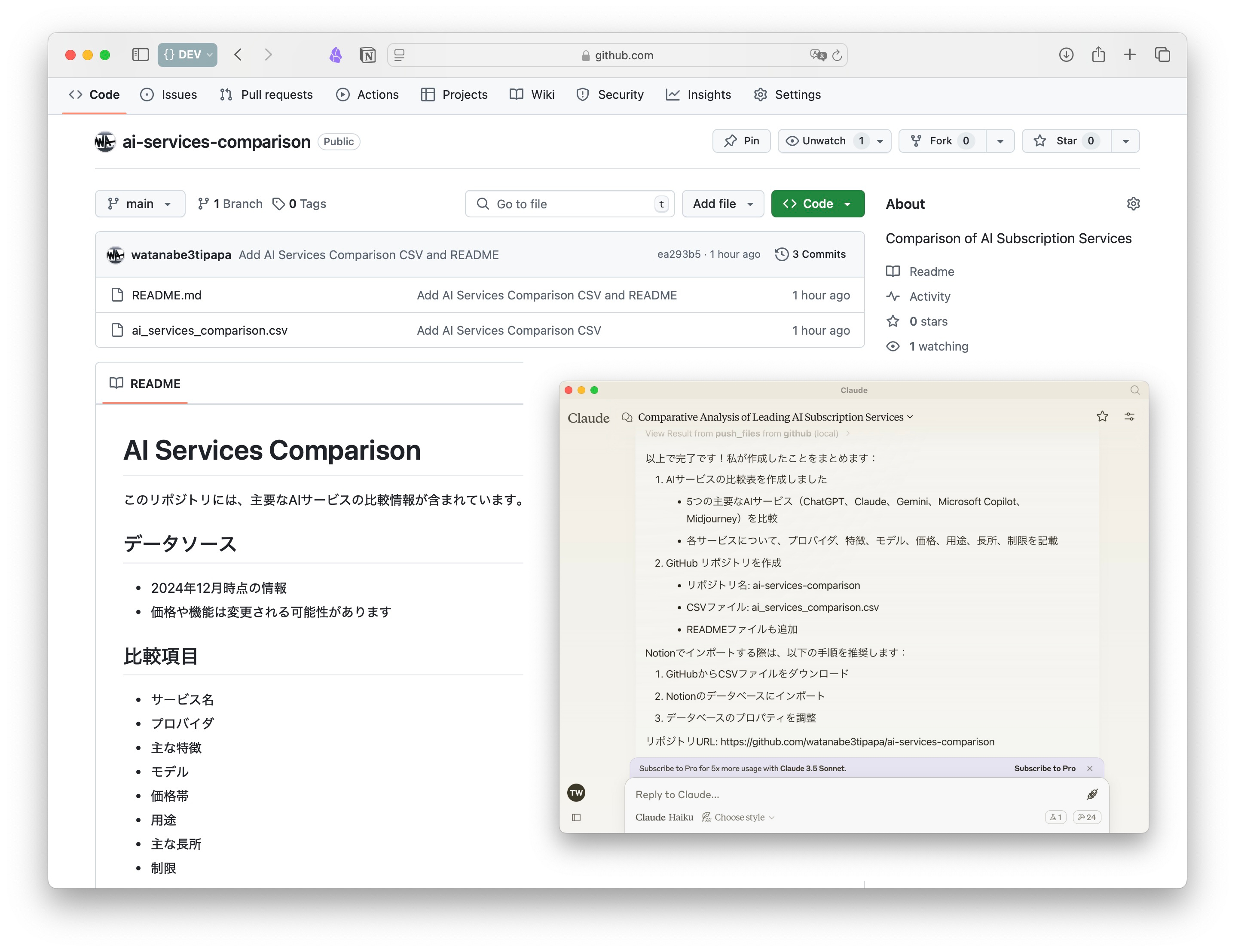Go back with Safari's back arrow
This screenshot has width=1235, height=952.
(238, 55)
